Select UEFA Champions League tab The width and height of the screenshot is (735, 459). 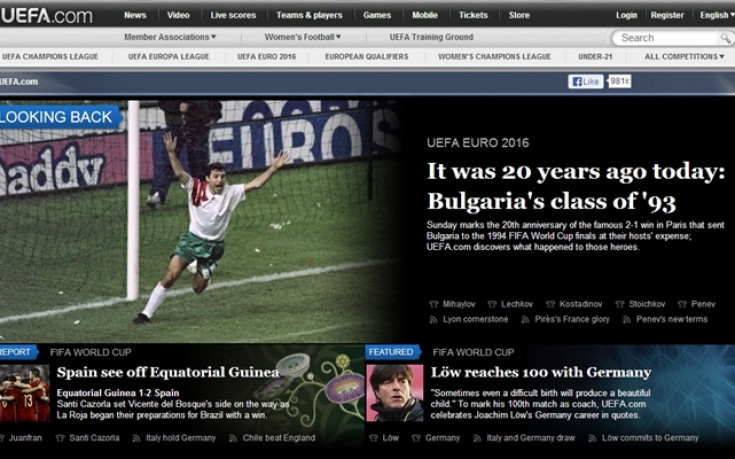click(50, 57)
